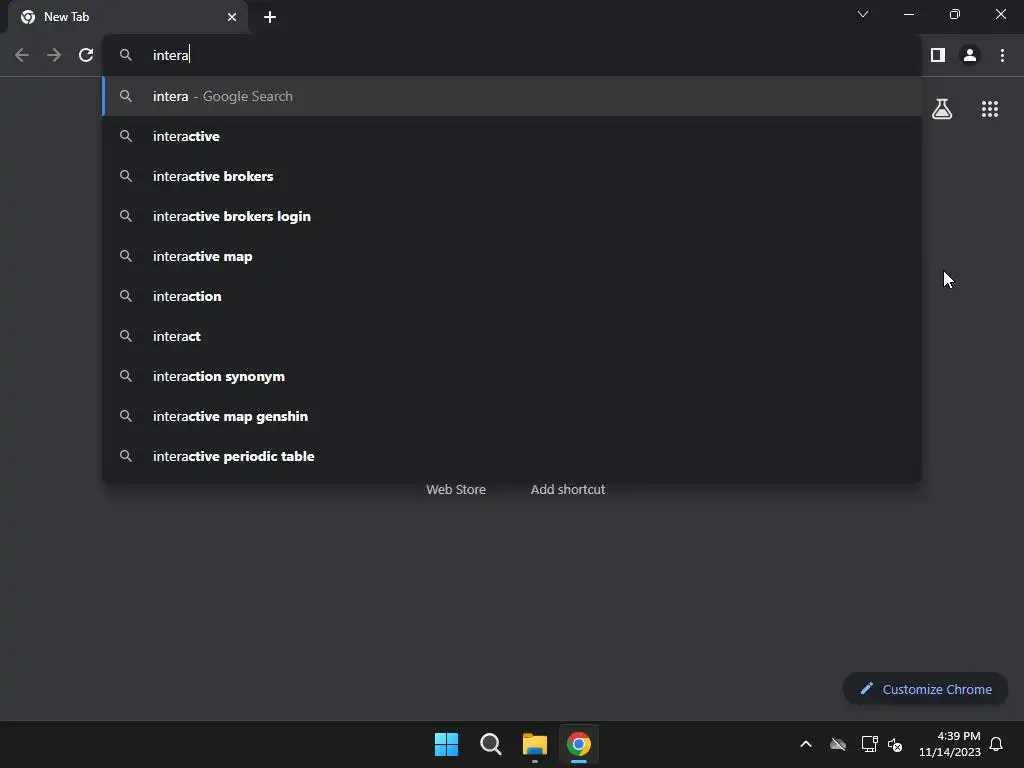Open a new tab with the plus button
Screen dimensions: 1024x768
point(270,17)
